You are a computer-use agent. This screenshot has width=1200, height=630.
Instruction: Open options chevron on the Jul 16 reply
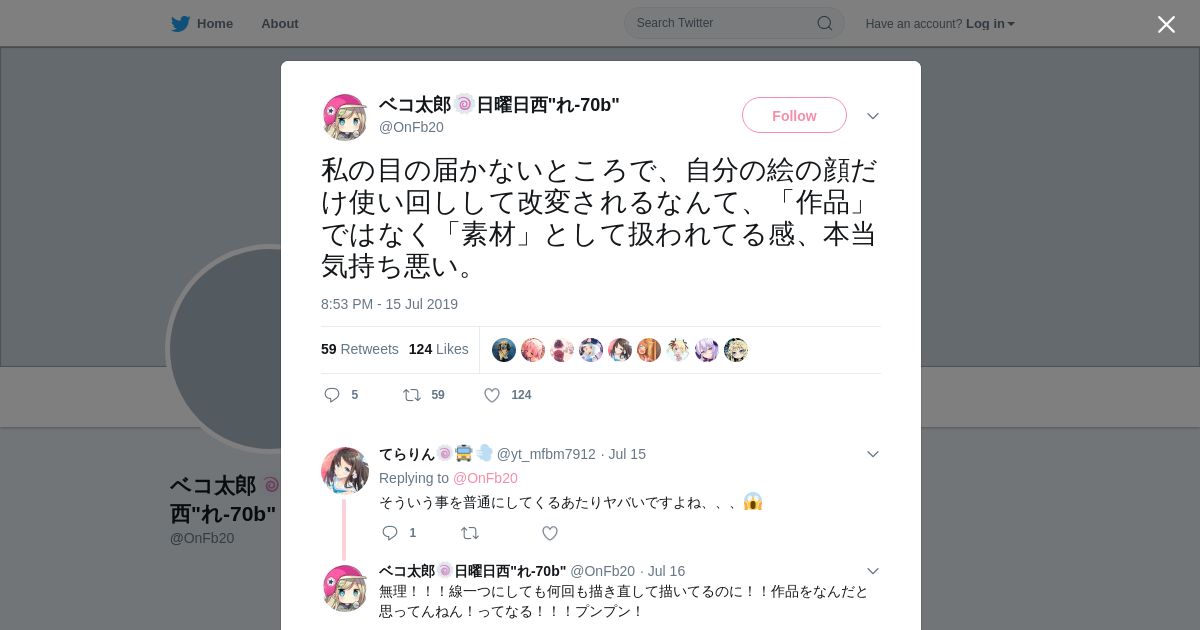[x=873, y=571]
